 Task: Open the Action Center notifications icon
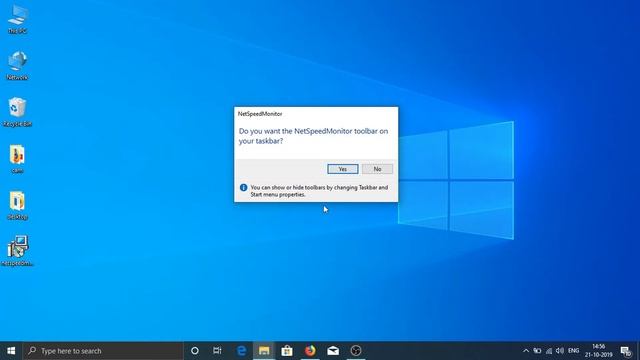626,351
